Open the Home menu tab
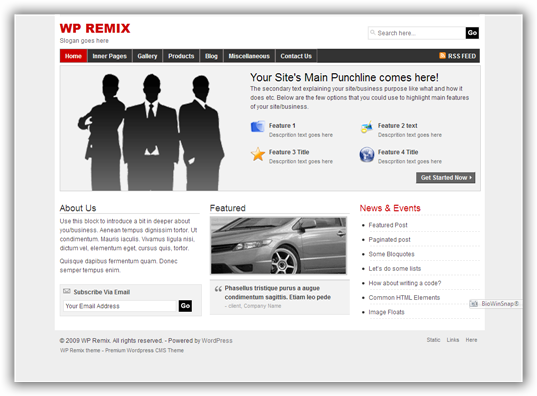Screen dimensions: 537x396 coord(73,56)
